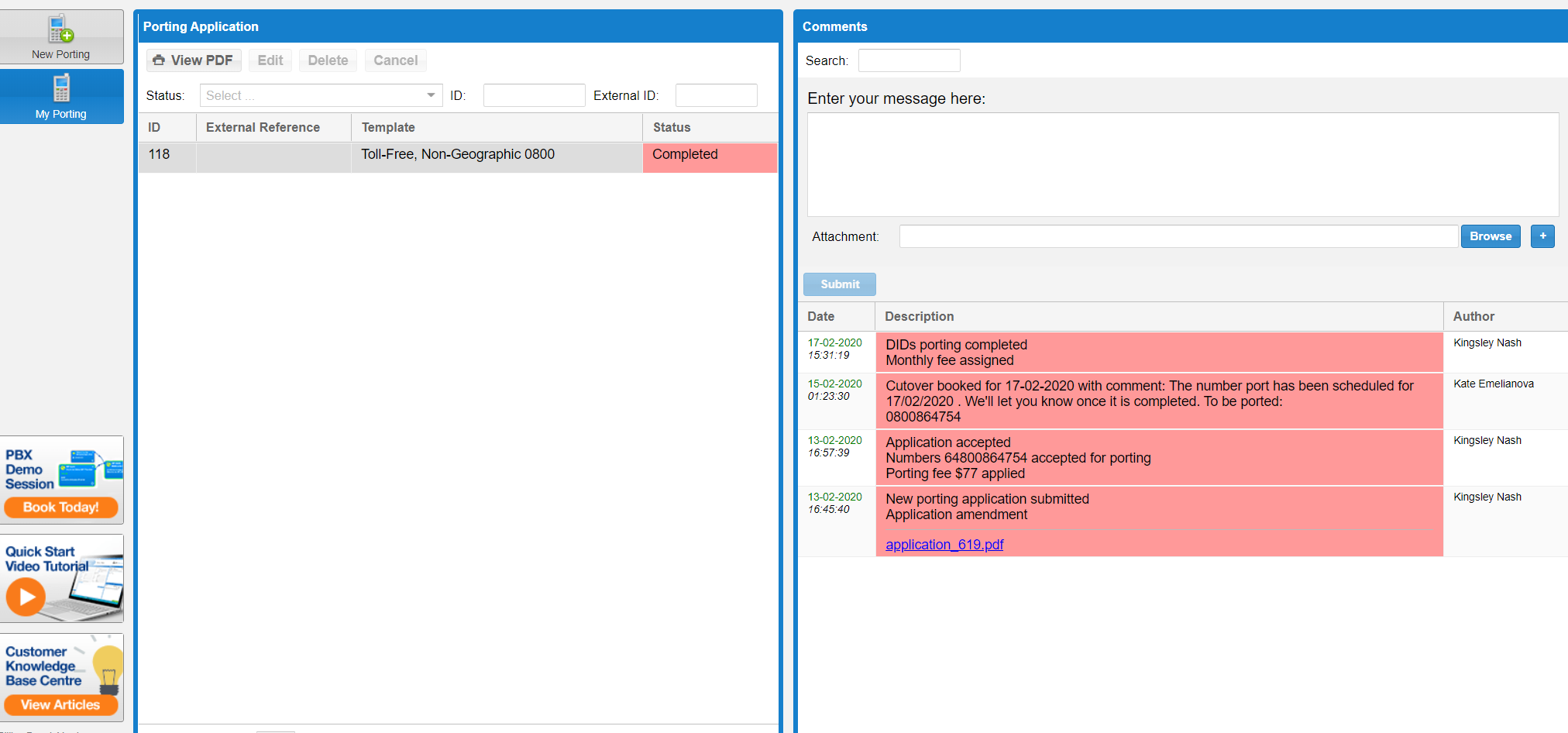This screenshot has height=733, width=1568.
Task: Click the Completed status cell
Action: [x=710, y=157]
